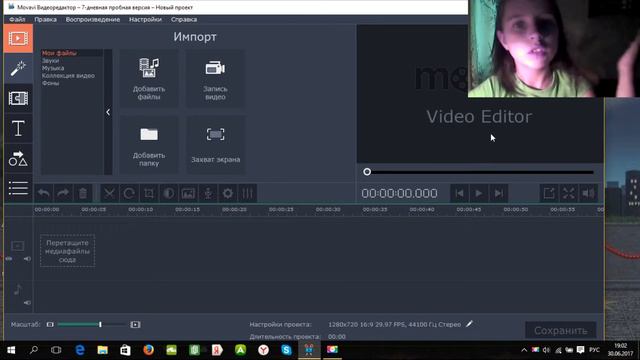
Task: Select Коллекция видео category
Action: (68, 76)
